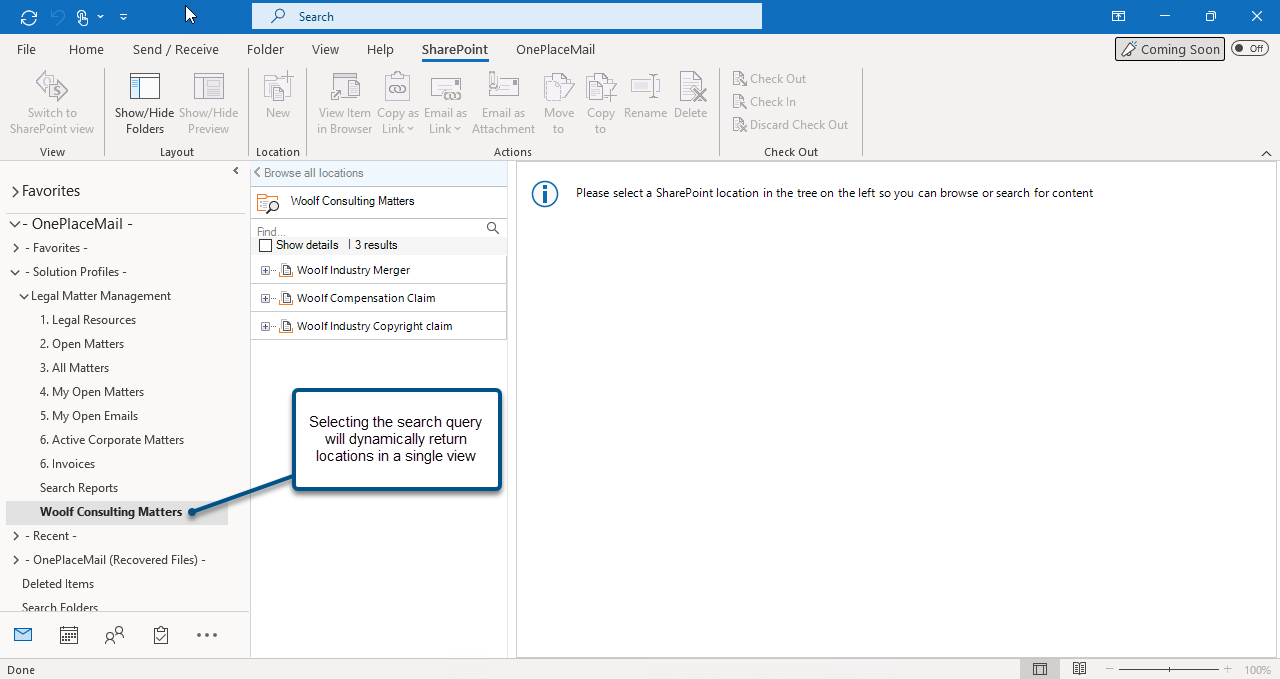
Task: Open Customize Quick Access Toolbar dropdown
Action: pos(123,17)
